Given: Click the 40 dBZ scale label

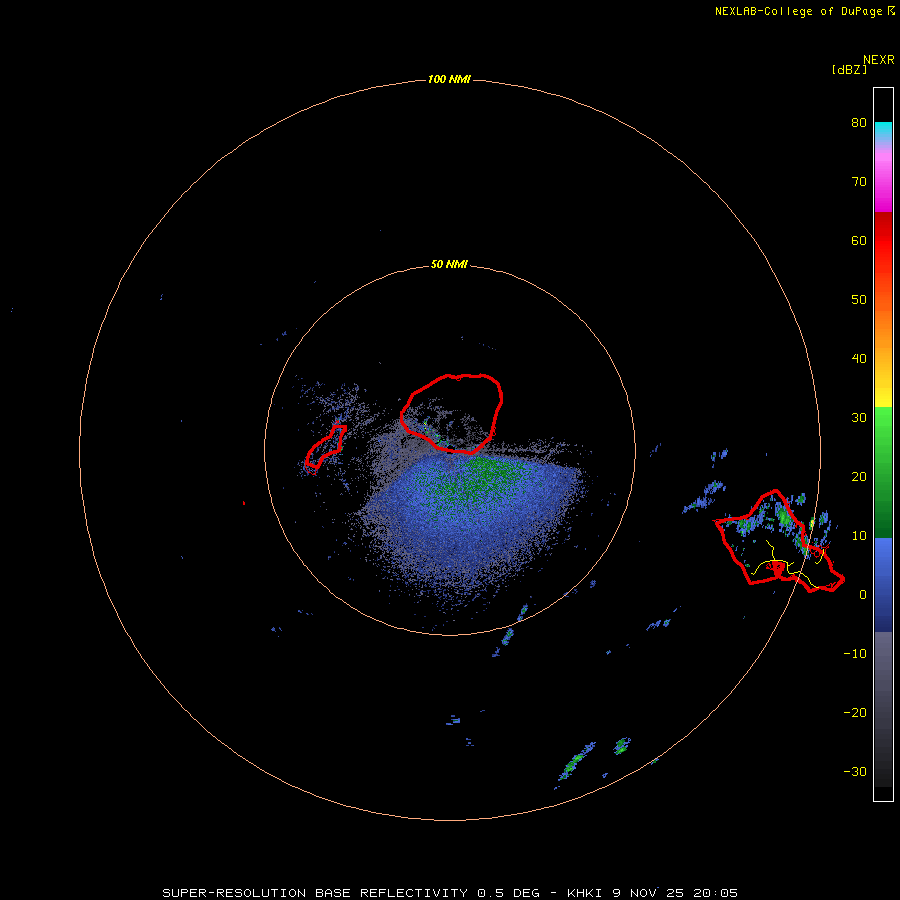Looking at the screenshot, I should click(859, 359).
